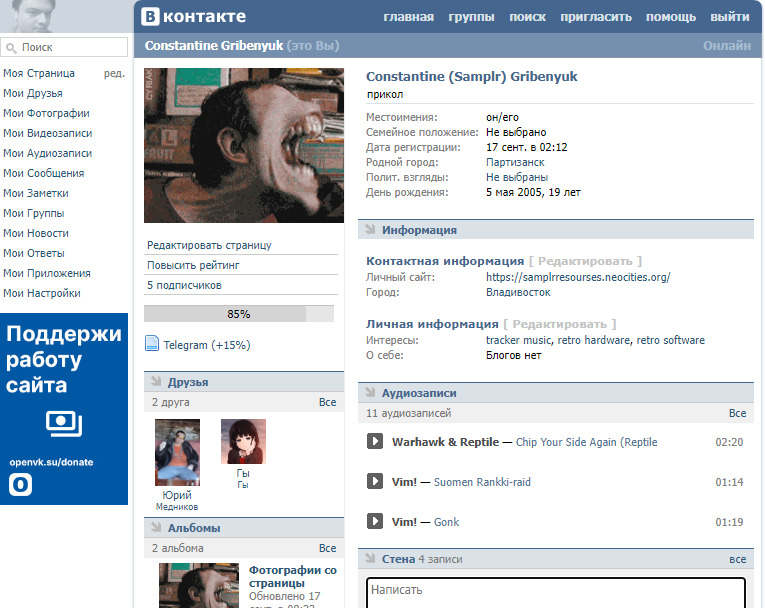This screenshot has width=765, height=608.
Task: Open the samplrresourses.neocities.org site link
Action: pyautogui.click(x=578, y=277)
